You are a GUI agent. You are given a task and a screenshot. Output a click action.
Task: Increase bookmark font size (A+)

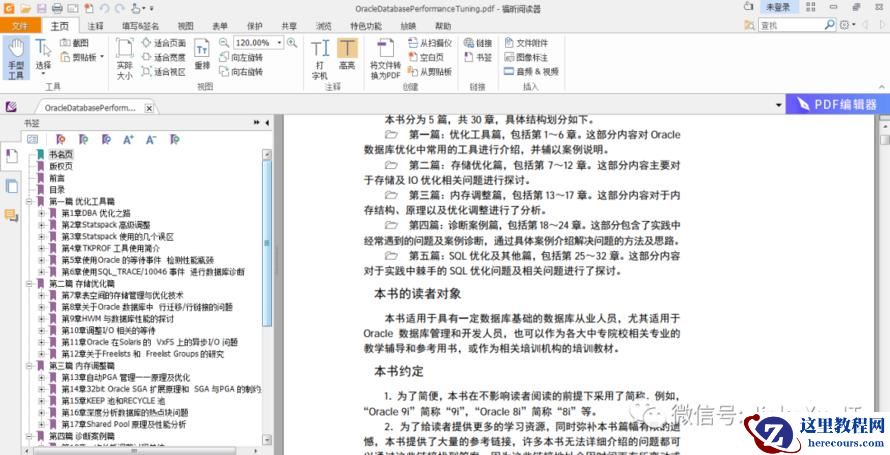(128, 139)
